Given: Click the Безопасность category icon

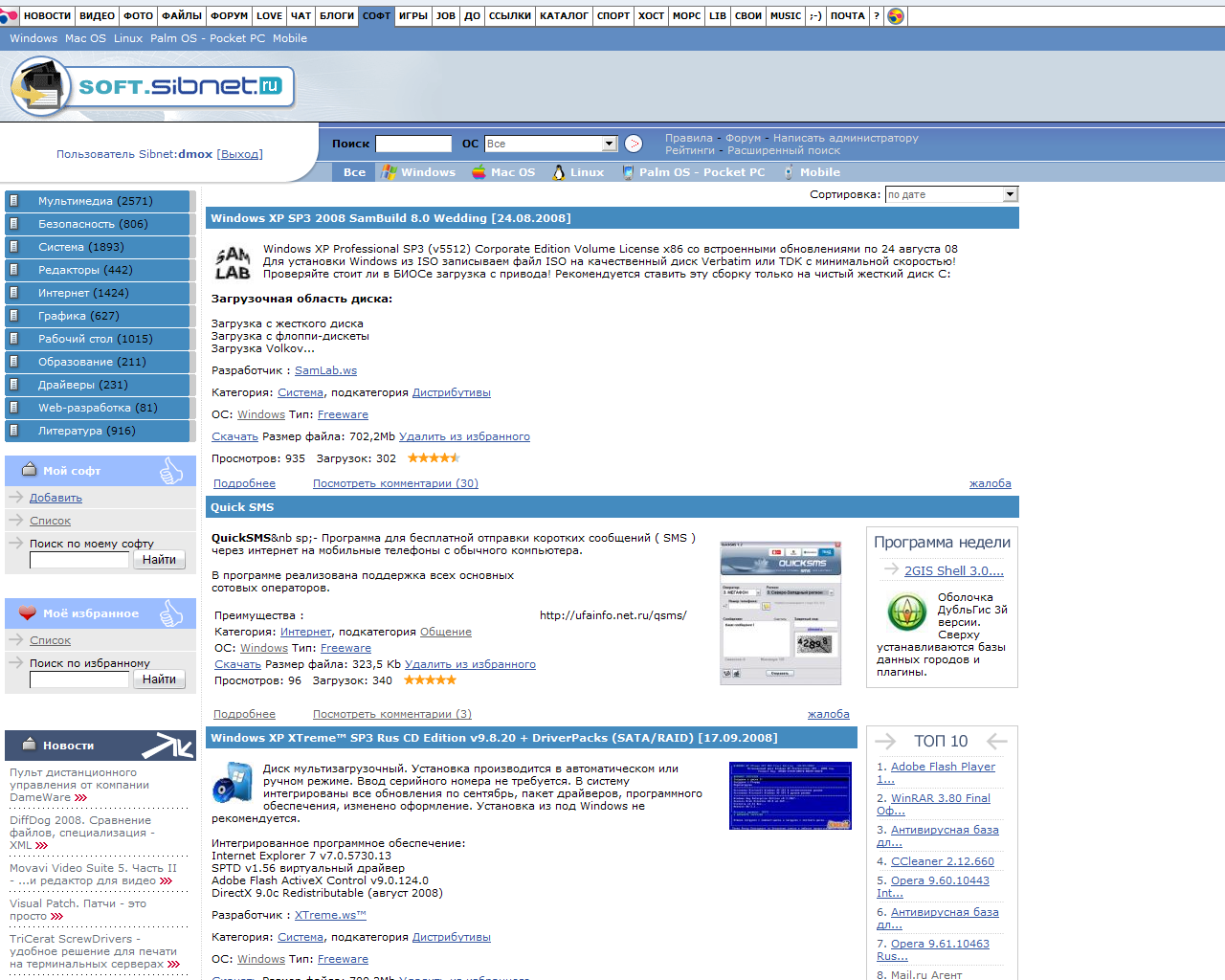Looking at the screenshot, I should click(x=13, y=224).
